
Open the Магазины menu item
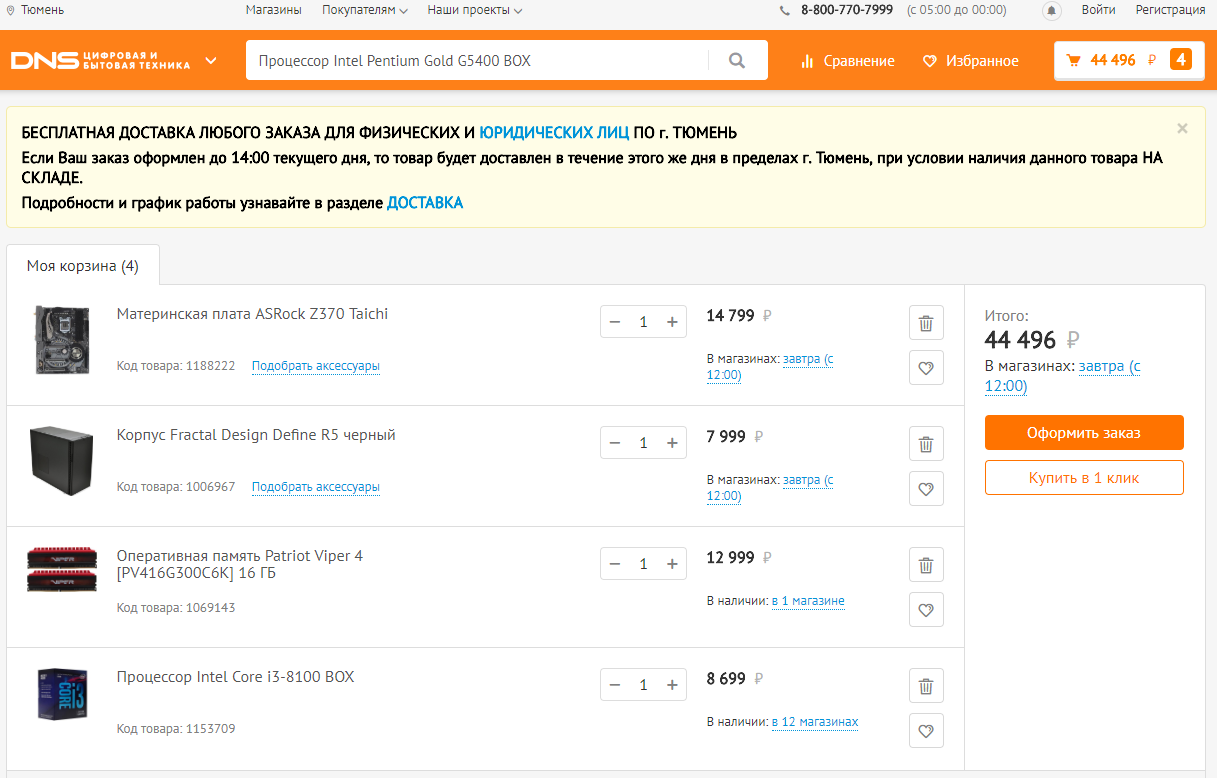coord(273,10)
